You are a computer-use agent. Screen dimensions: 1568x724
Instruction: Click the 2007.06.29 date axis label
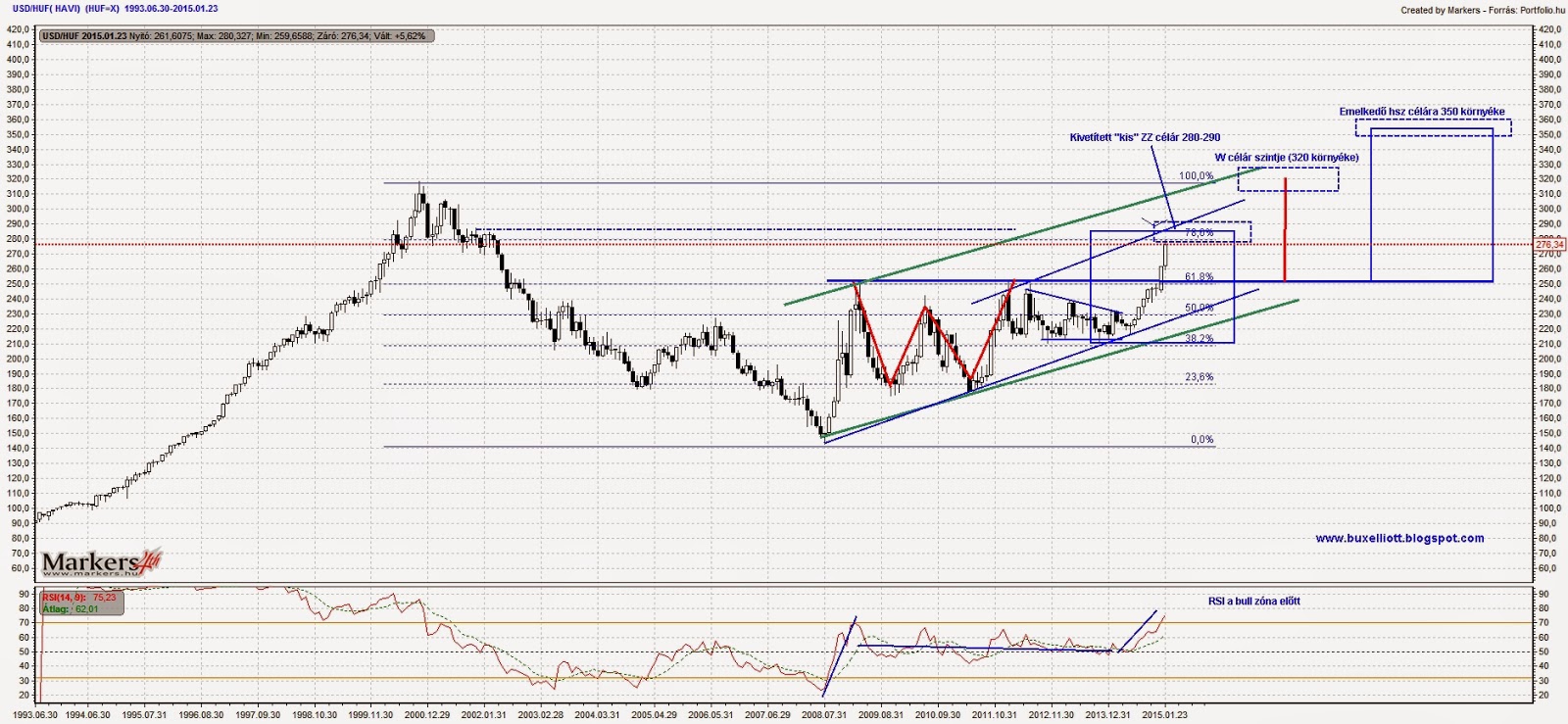pyautogui.click(x=766, y=716)
